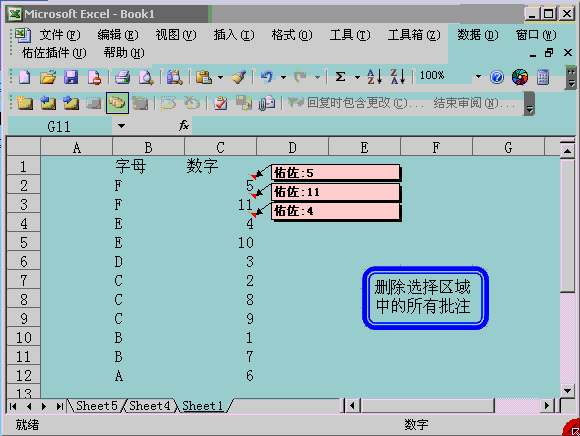Click the 删除选择区域中的所有批注 button
Screen dimensions: 580x436
(425, 298)
